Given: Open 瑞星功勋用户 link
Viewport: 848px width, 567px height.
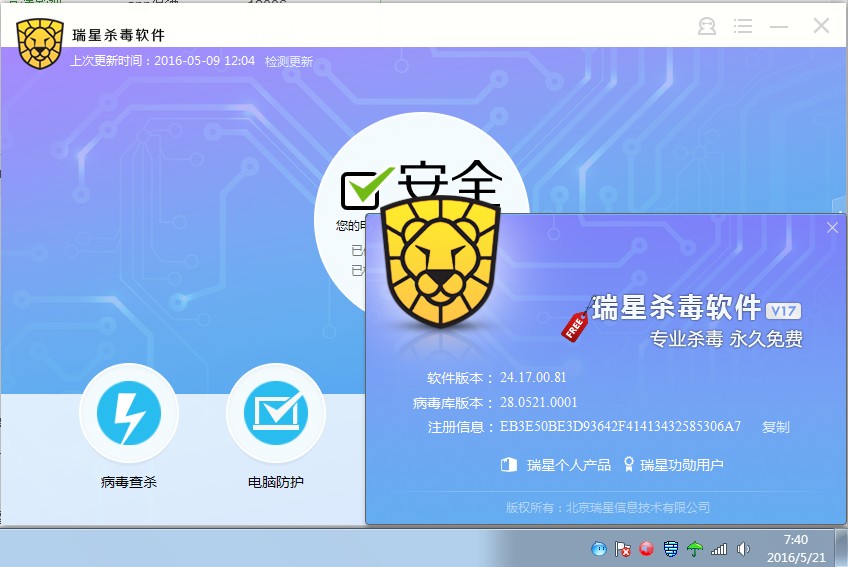Looking at the screenshot, I should pos(681,465).
